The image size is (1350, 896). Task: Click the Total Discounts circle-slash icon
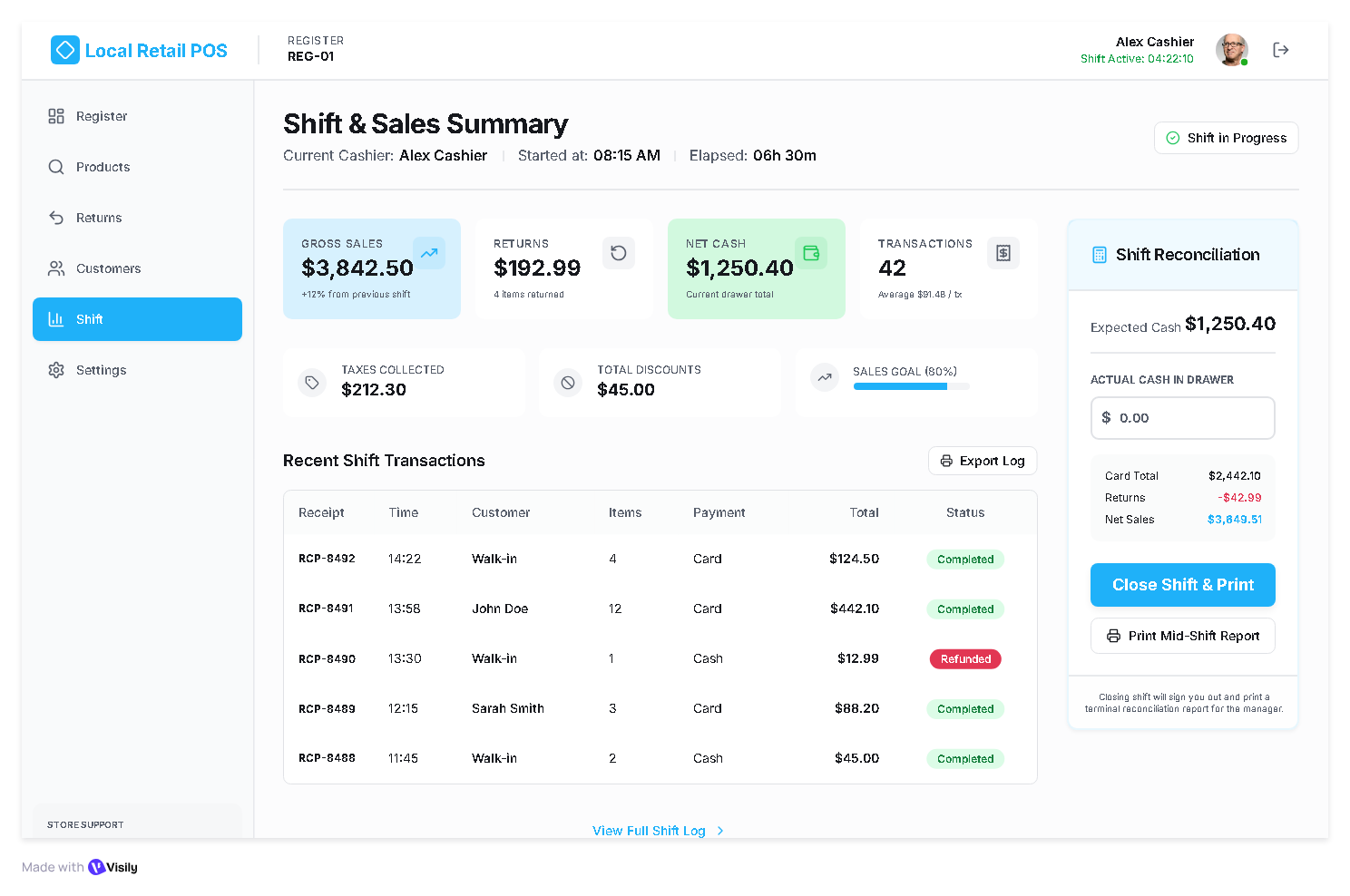point(568,383)
